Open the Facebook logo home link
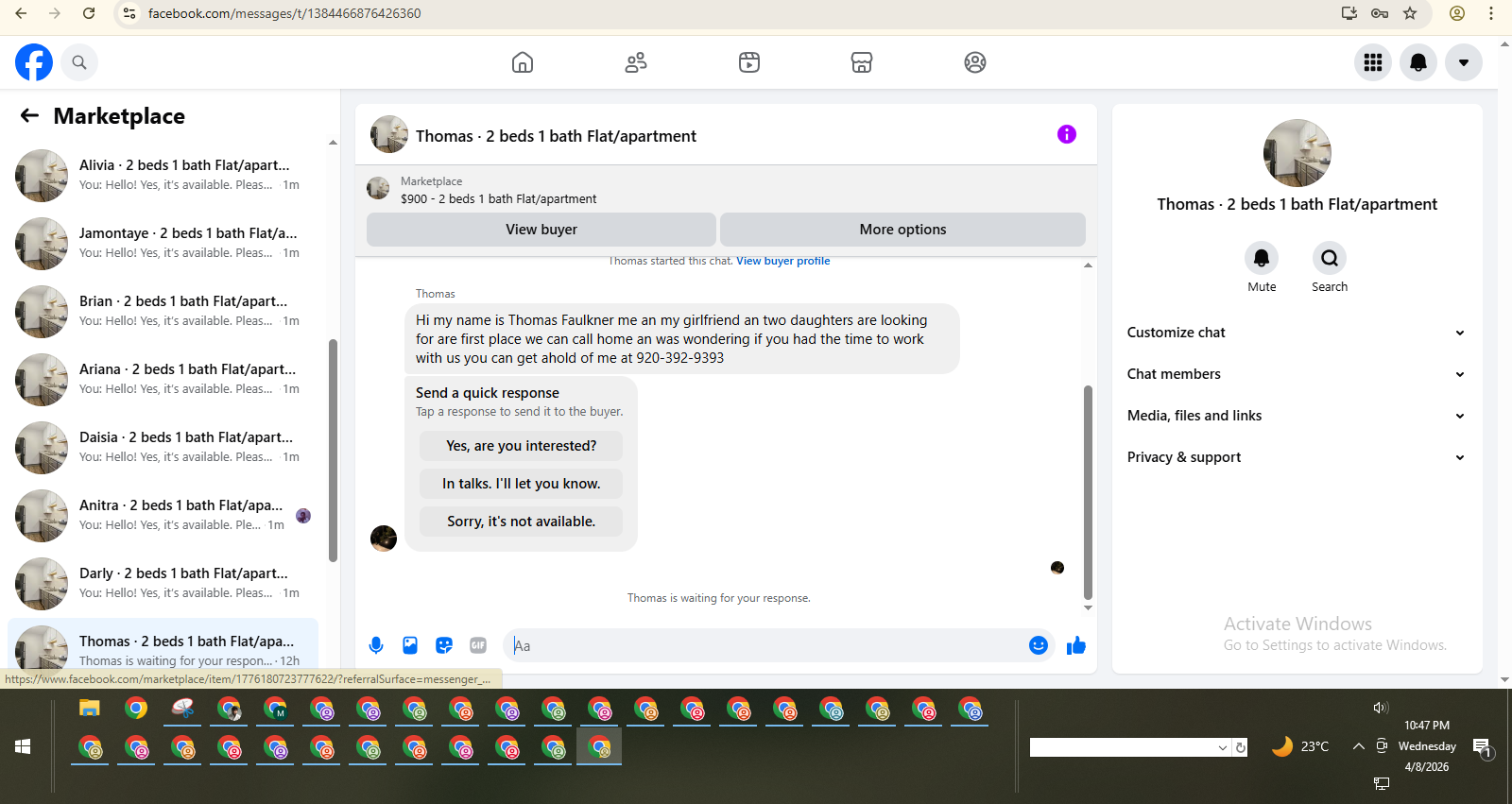 [x=34, y=62]
